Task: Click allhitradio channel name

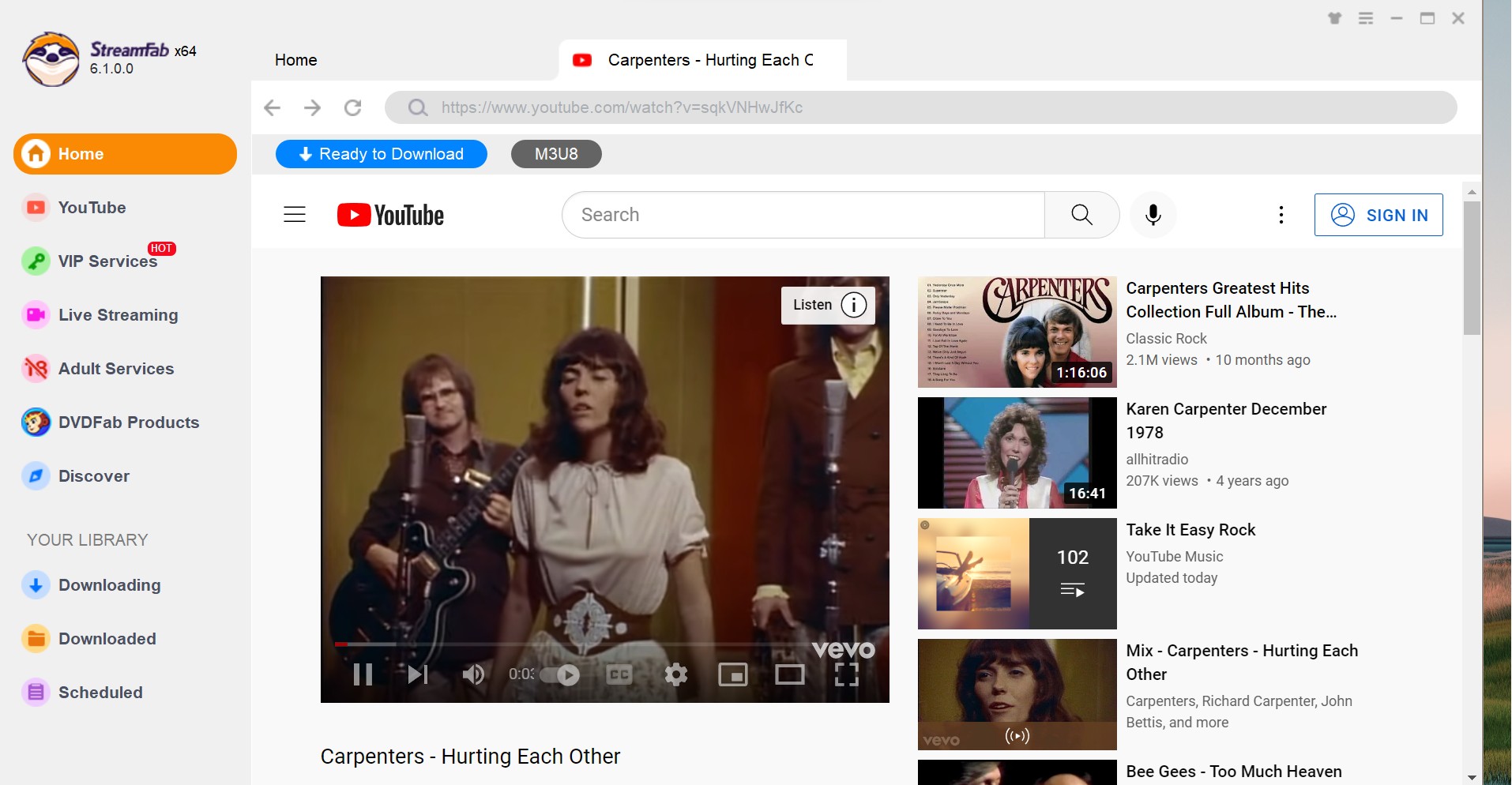Action: (1157, 460)
